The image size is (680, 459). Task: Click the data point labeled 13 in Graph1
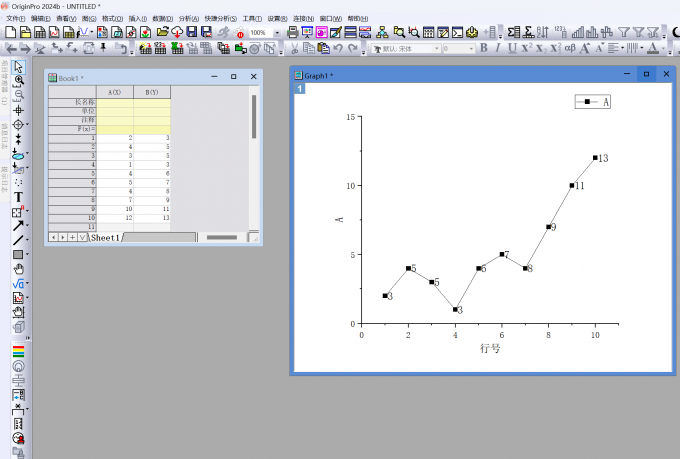tap(595, 158)
